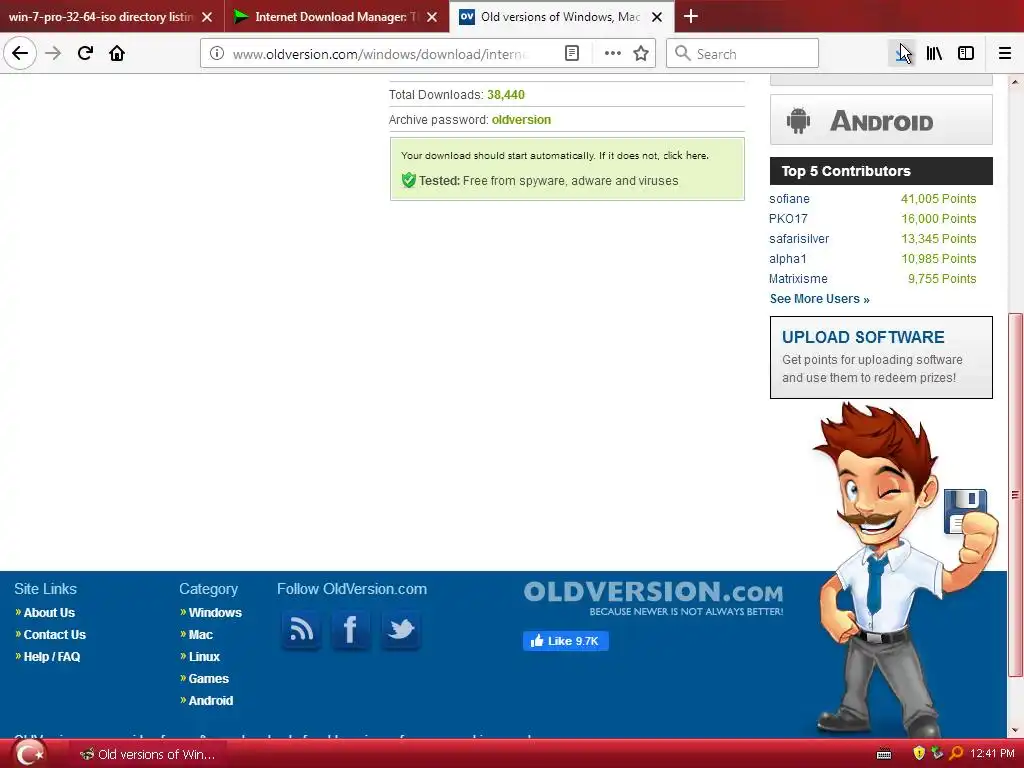Open contributor sofiane's profile
The height and width of the screenshot is (768, 1024).
point(790,199)
